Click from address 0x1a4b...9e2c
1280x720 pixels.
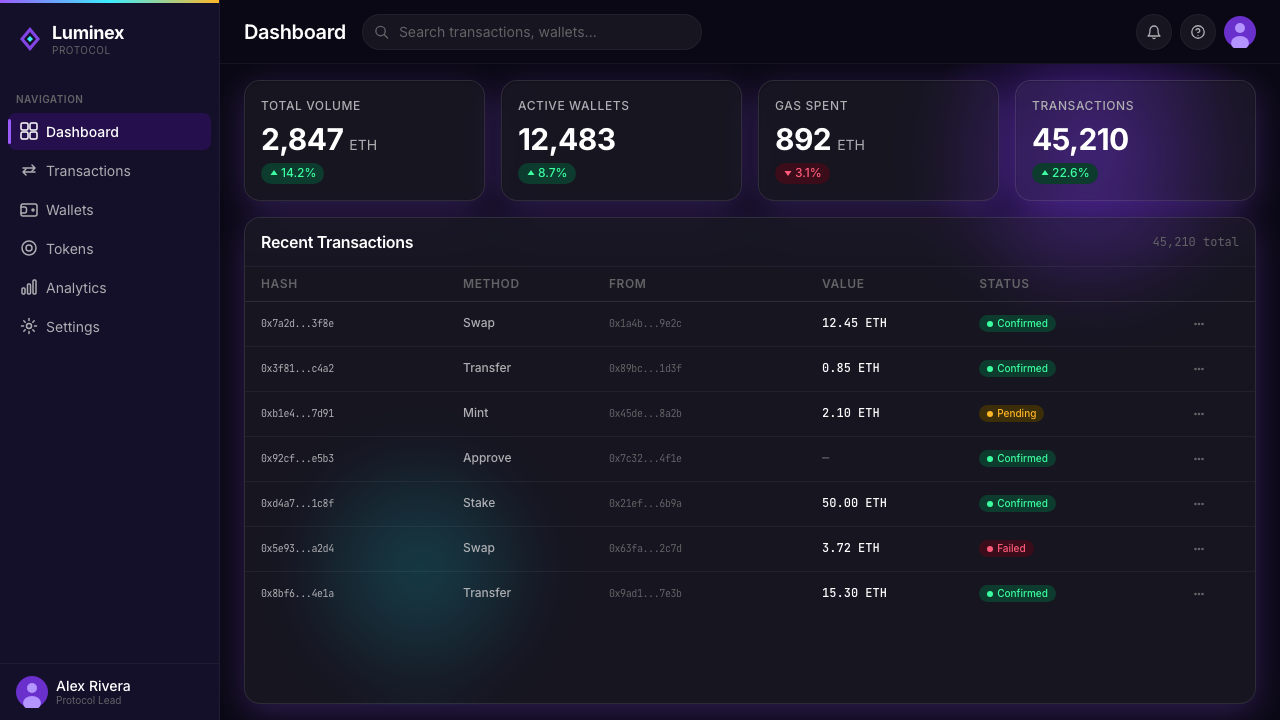pyautogui.click(x=645, y=324)
